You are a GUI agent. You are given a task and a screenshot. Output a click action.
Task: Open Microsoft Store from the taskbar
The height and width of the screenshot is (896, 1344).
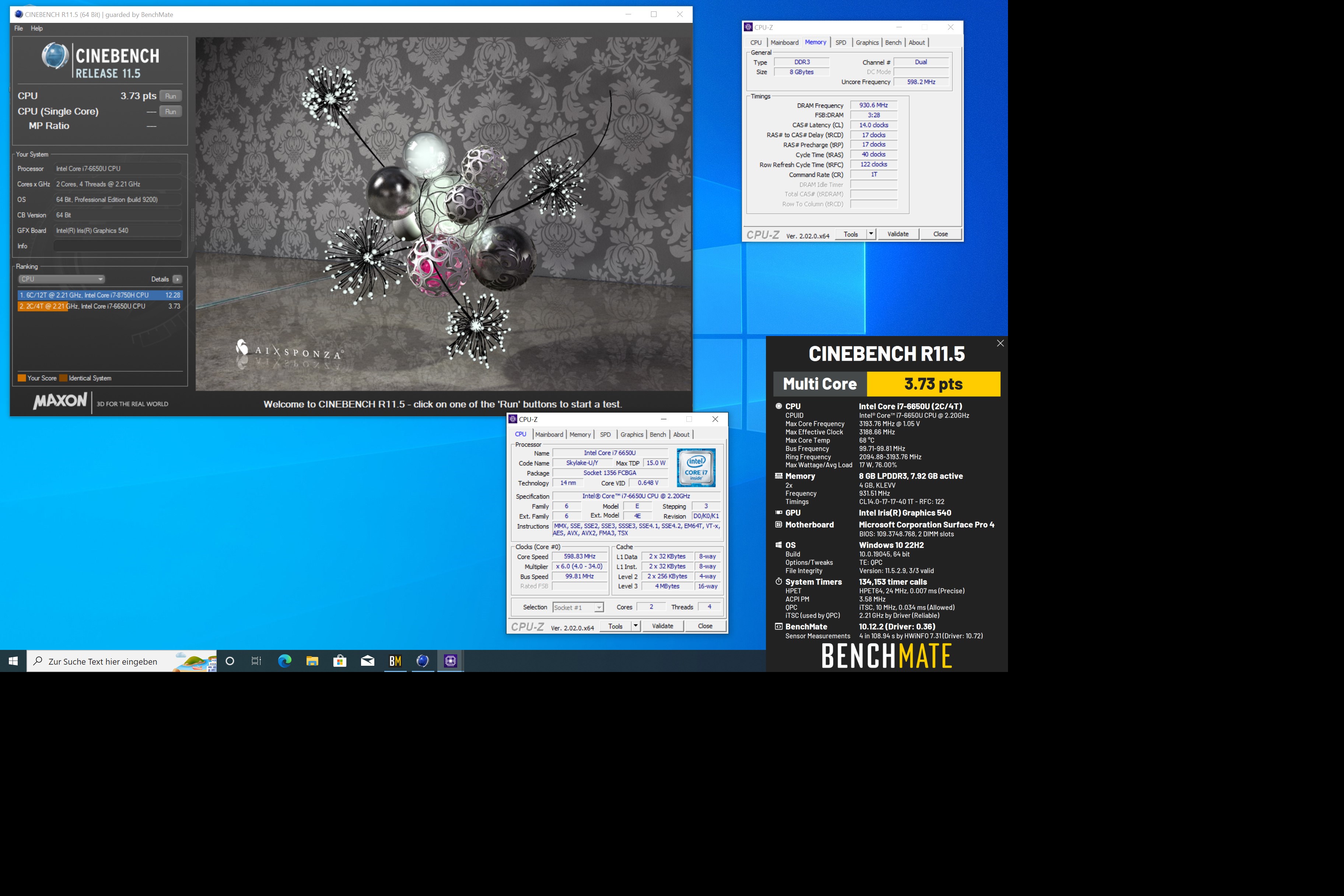pyautogui.click(x=340, y=661)
